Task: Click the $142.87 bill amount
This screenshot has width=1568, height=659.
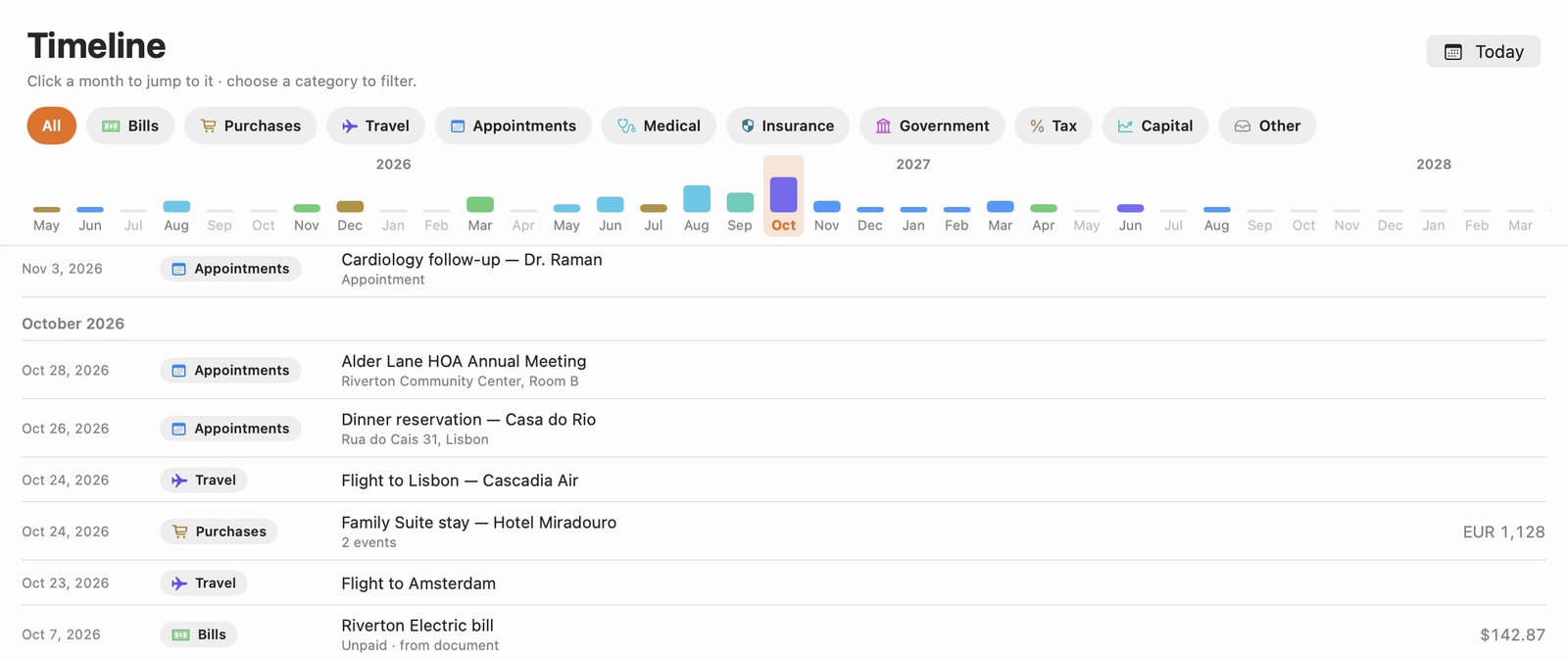Action: pos(1512,634)
